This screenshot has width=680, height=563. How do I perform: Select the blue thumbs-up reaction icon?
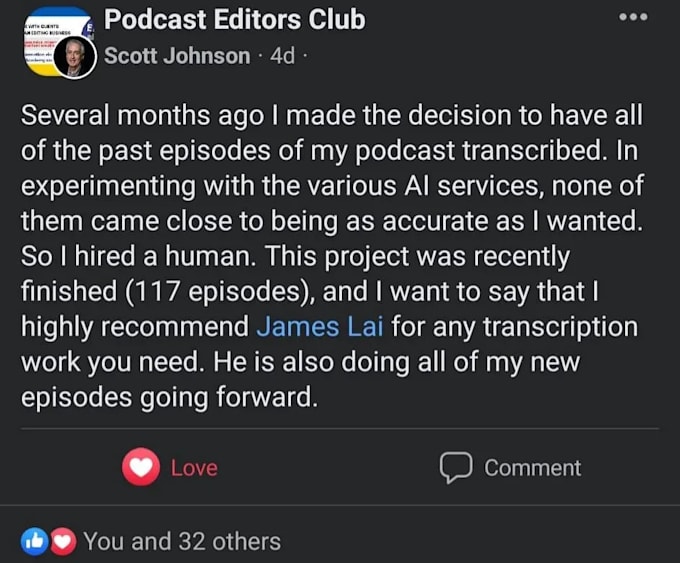click(35, 541)
